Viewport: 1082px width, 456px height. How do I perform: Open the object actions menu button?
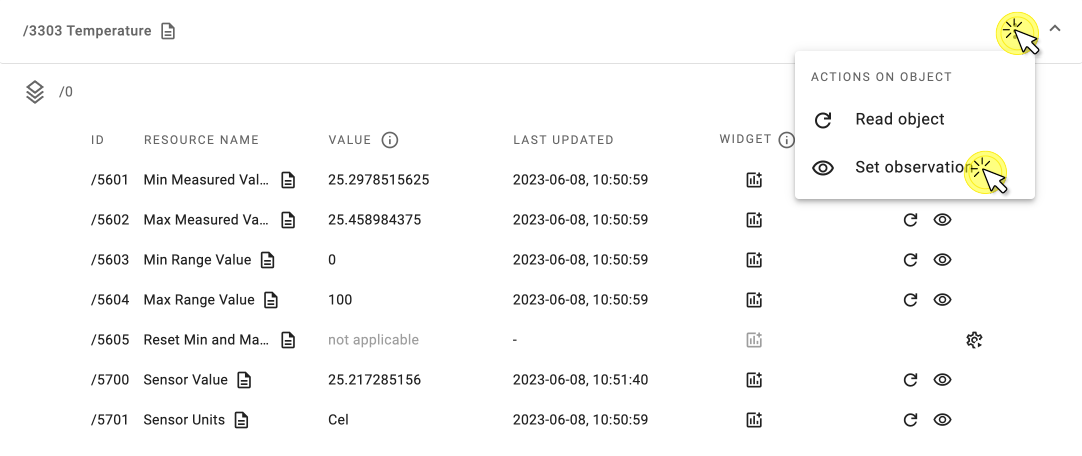point(1016,32)
